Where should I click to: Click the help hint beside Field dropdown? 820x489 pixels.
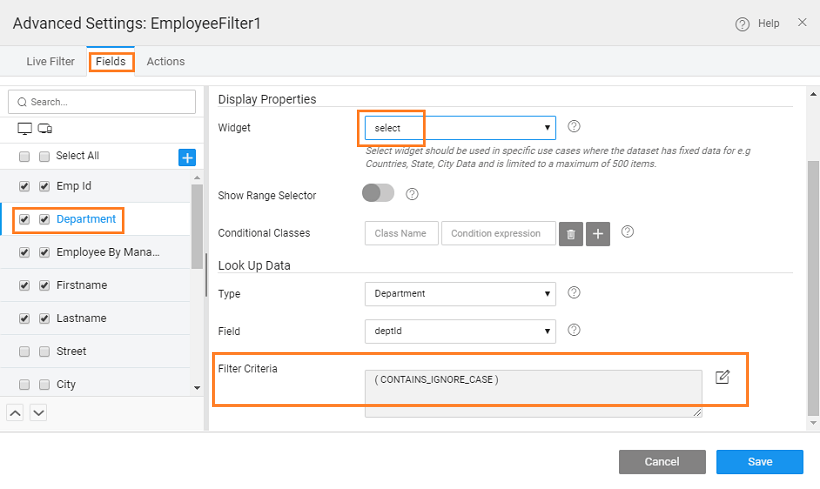pyautogui.click(x=574, y=330)
